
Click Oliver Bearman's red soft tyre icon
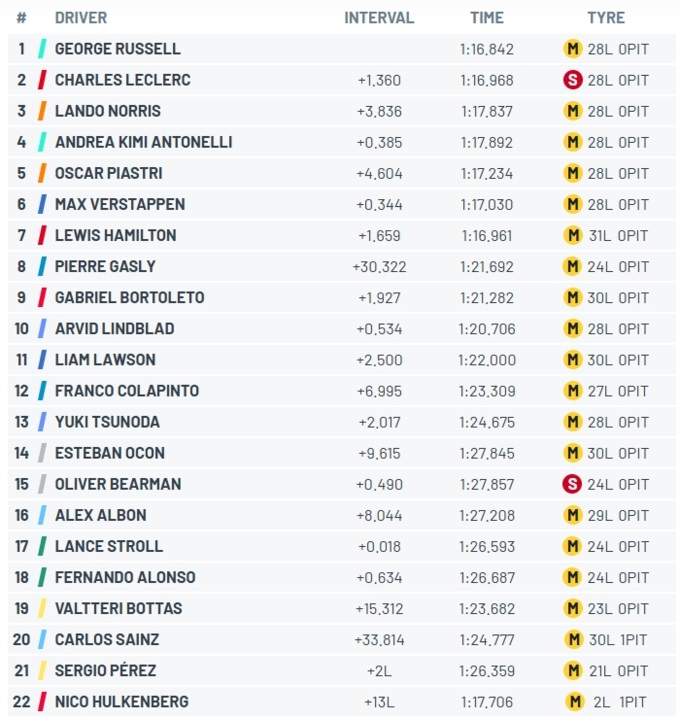572,484
